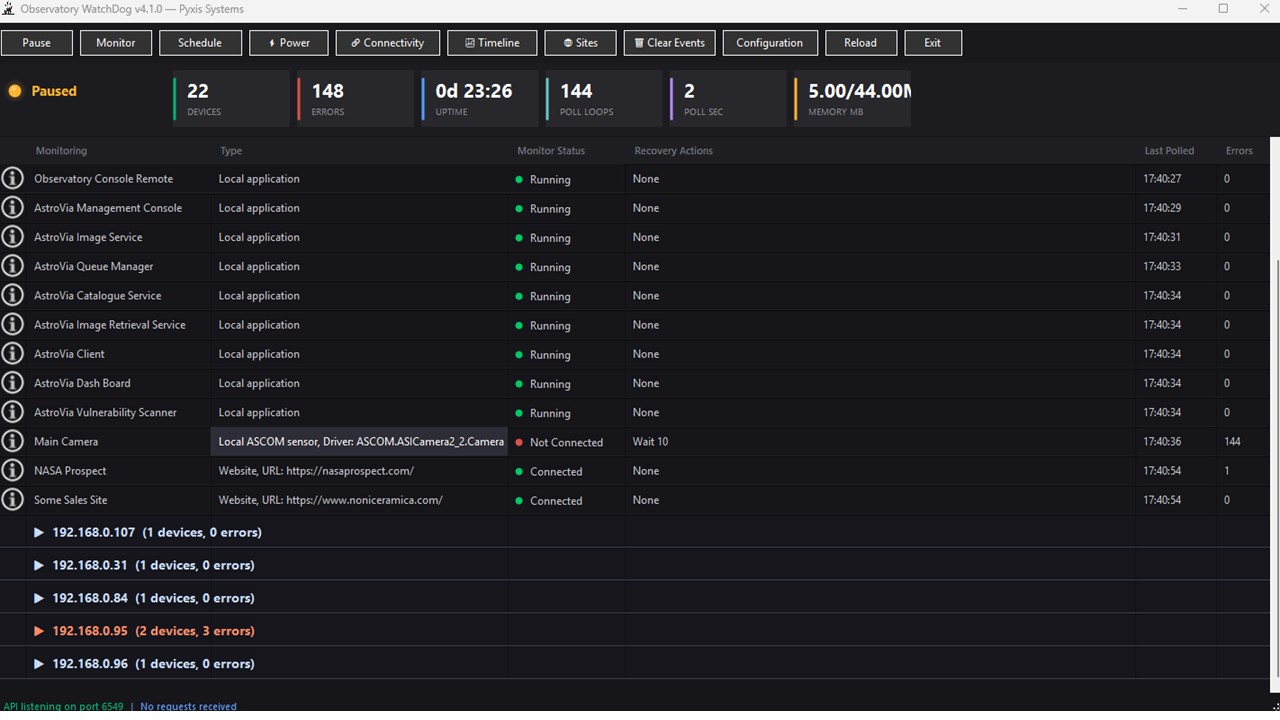Screen dimensions: 1280x720
Task: Select the AstroVia Dash Board row name
Action: coord(82,383)
